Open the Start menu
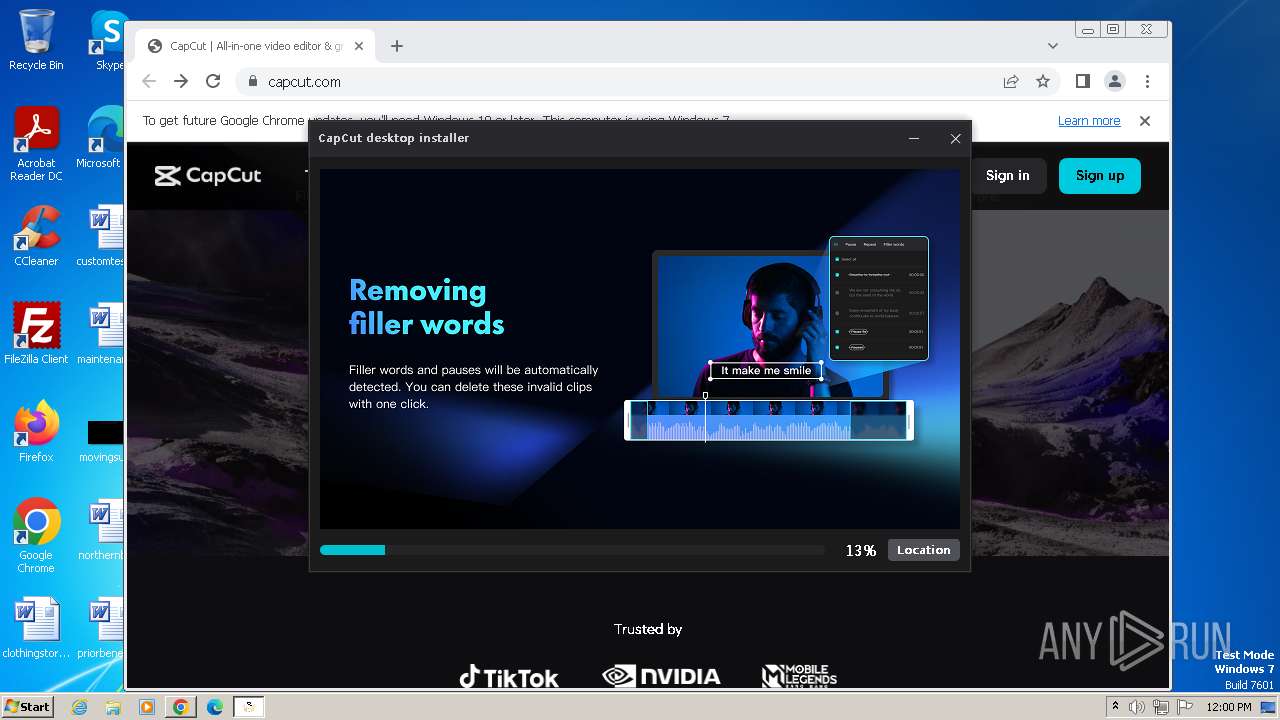 click(x=28, y=706)
